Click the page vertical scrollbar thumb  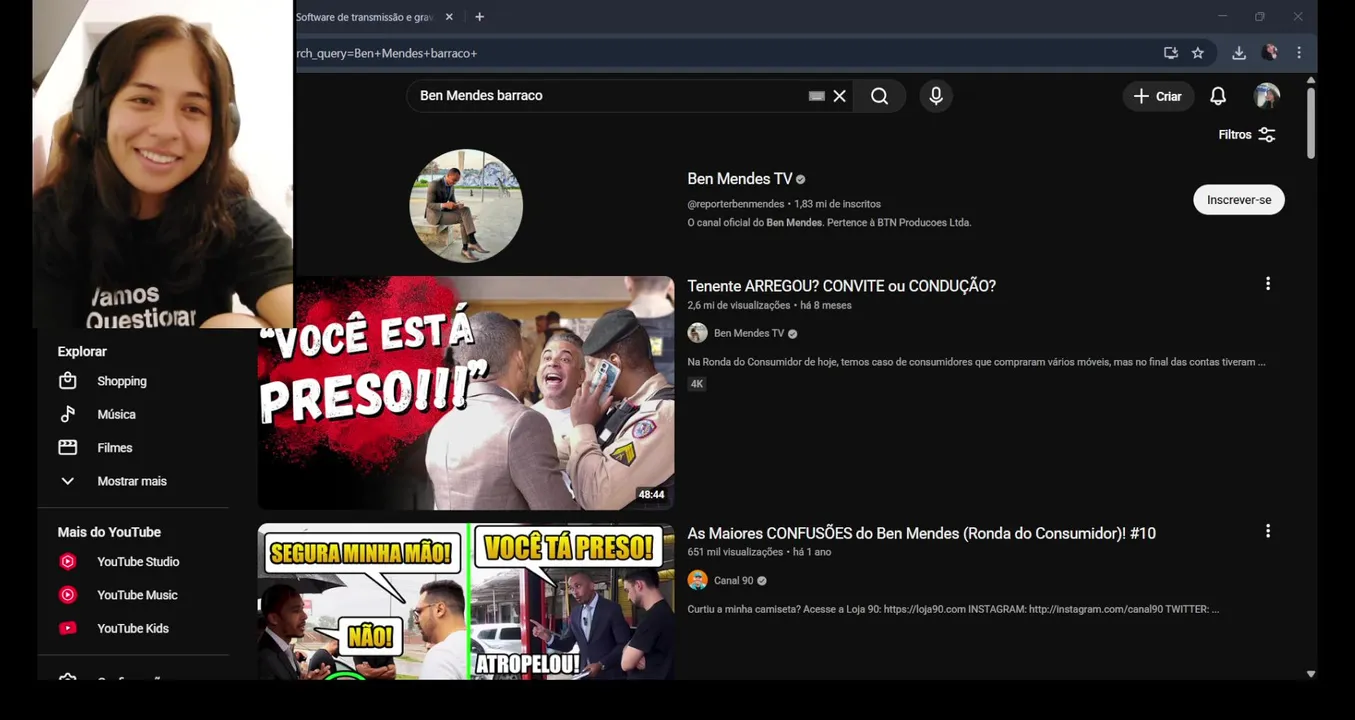coord(1311,122)
